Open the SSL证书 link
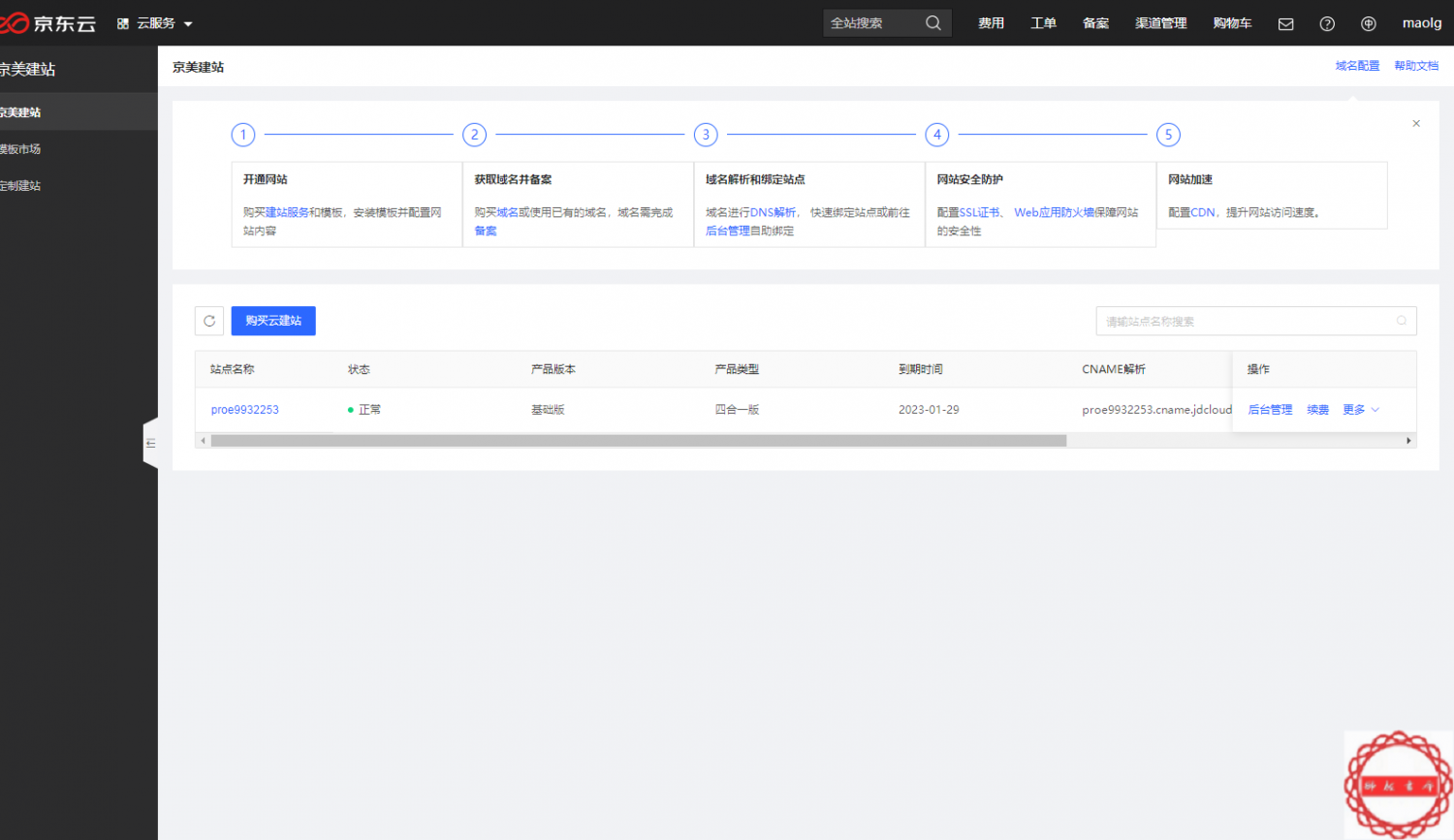1454x840 pixels. [979, 212]
